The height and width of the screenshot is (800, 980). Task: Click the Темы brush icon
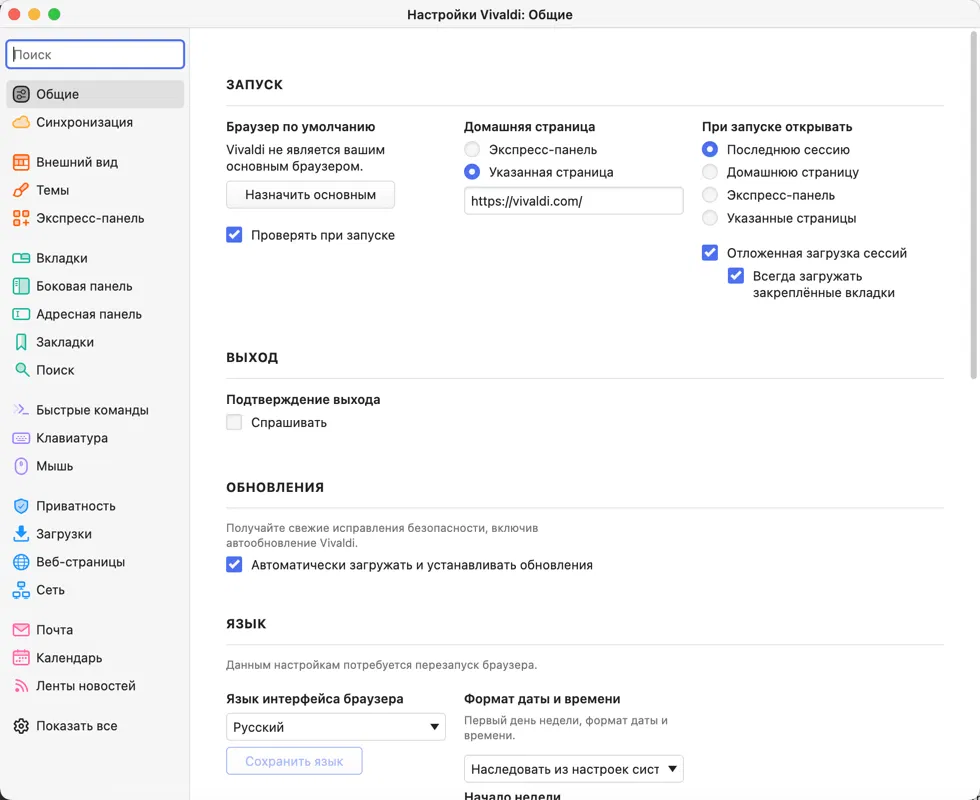[21, 190]
